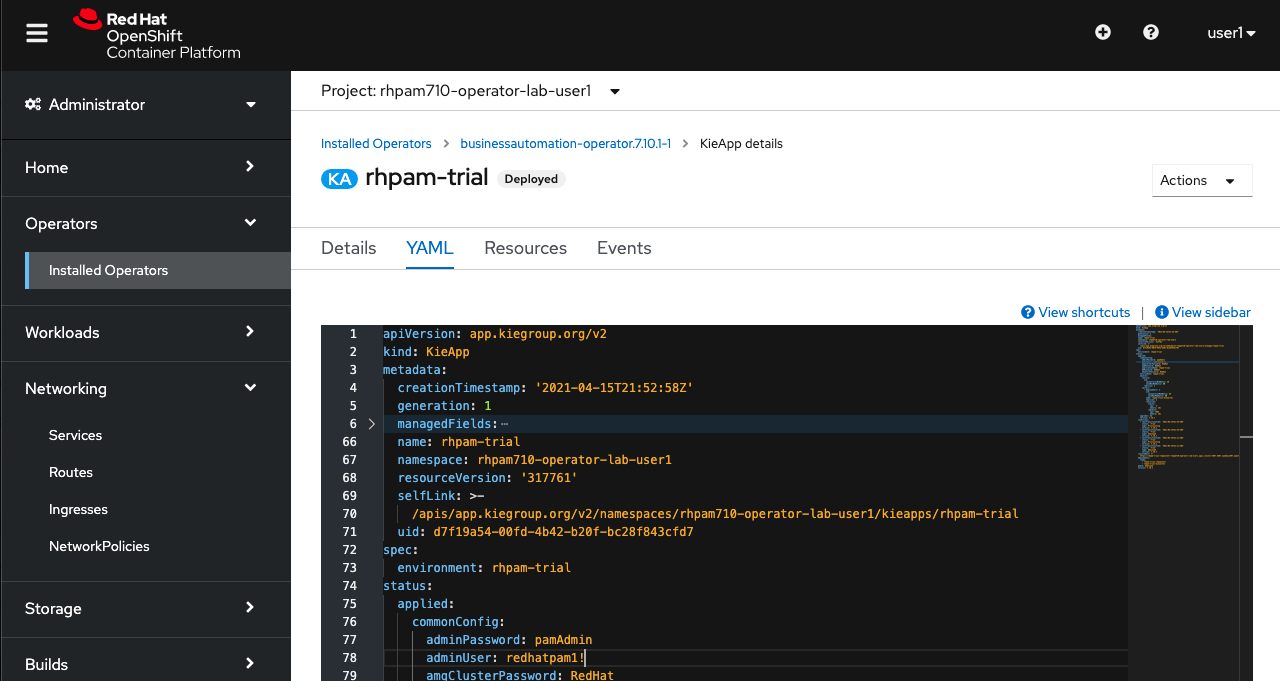Open the help question mark menu
The image size is (1280, 681).
pyautogui.click(x=1151, y=32)
